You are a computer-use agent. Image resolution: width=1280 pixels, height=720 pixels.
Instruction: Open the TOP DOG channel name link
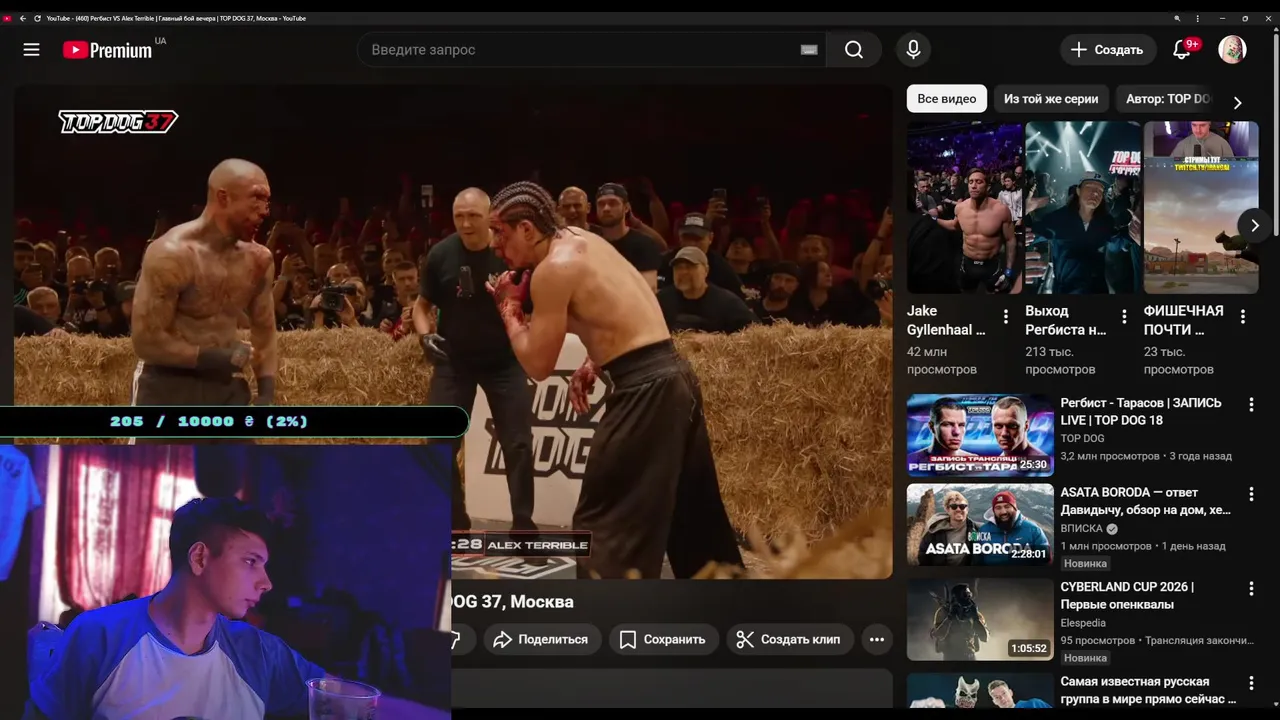click(x=1082, y=438)
